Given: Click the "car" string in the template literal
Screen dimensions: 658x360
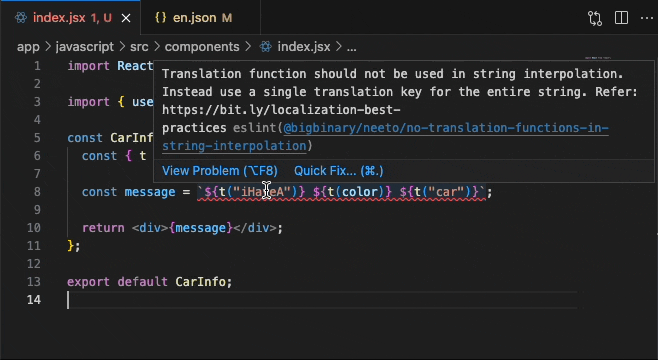Looking at the screenshot, I should point(446,192).
